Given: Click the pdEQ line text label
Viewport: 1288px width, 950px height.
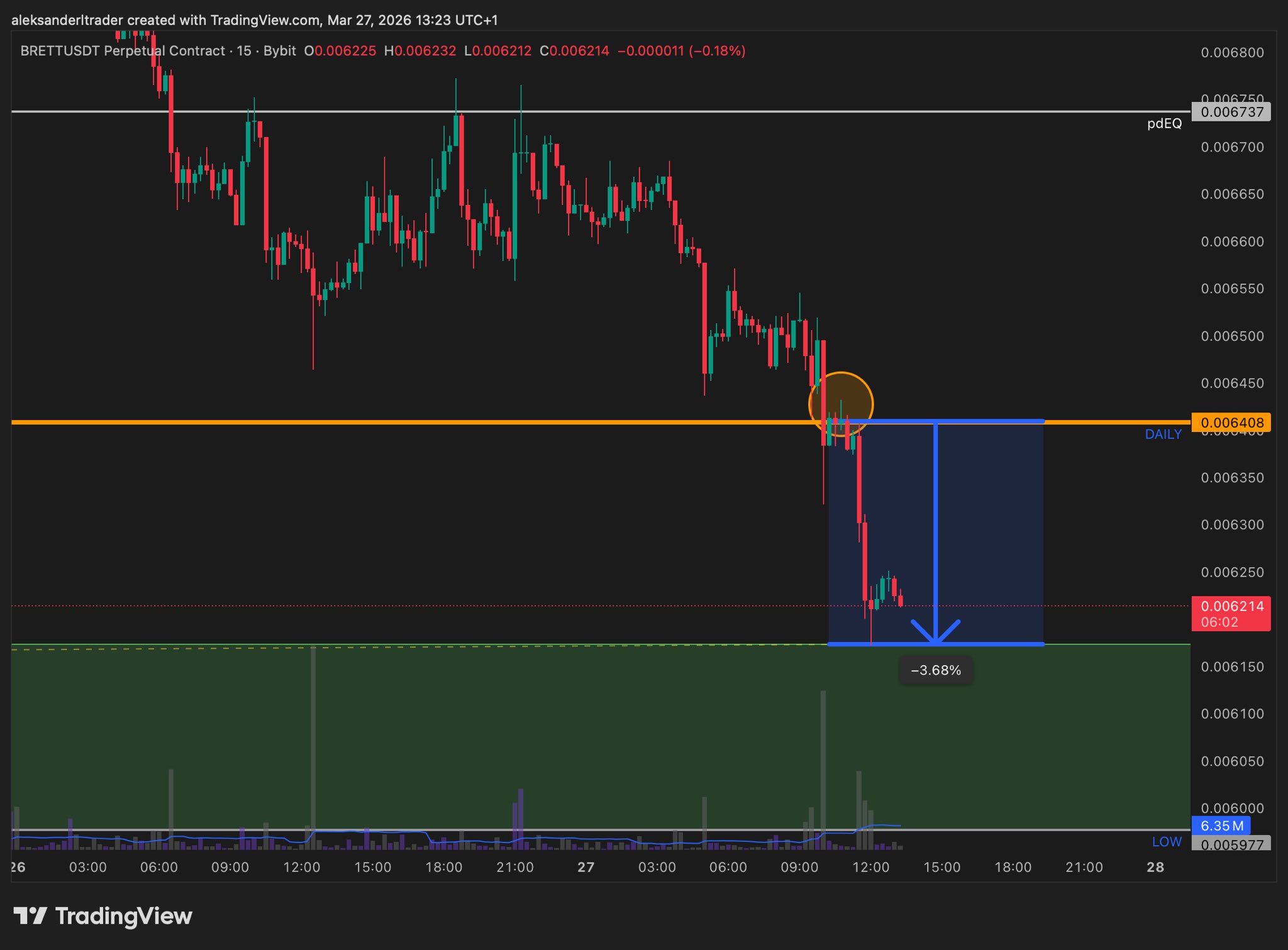Looking at the screenshot, I should [1164, 124].
